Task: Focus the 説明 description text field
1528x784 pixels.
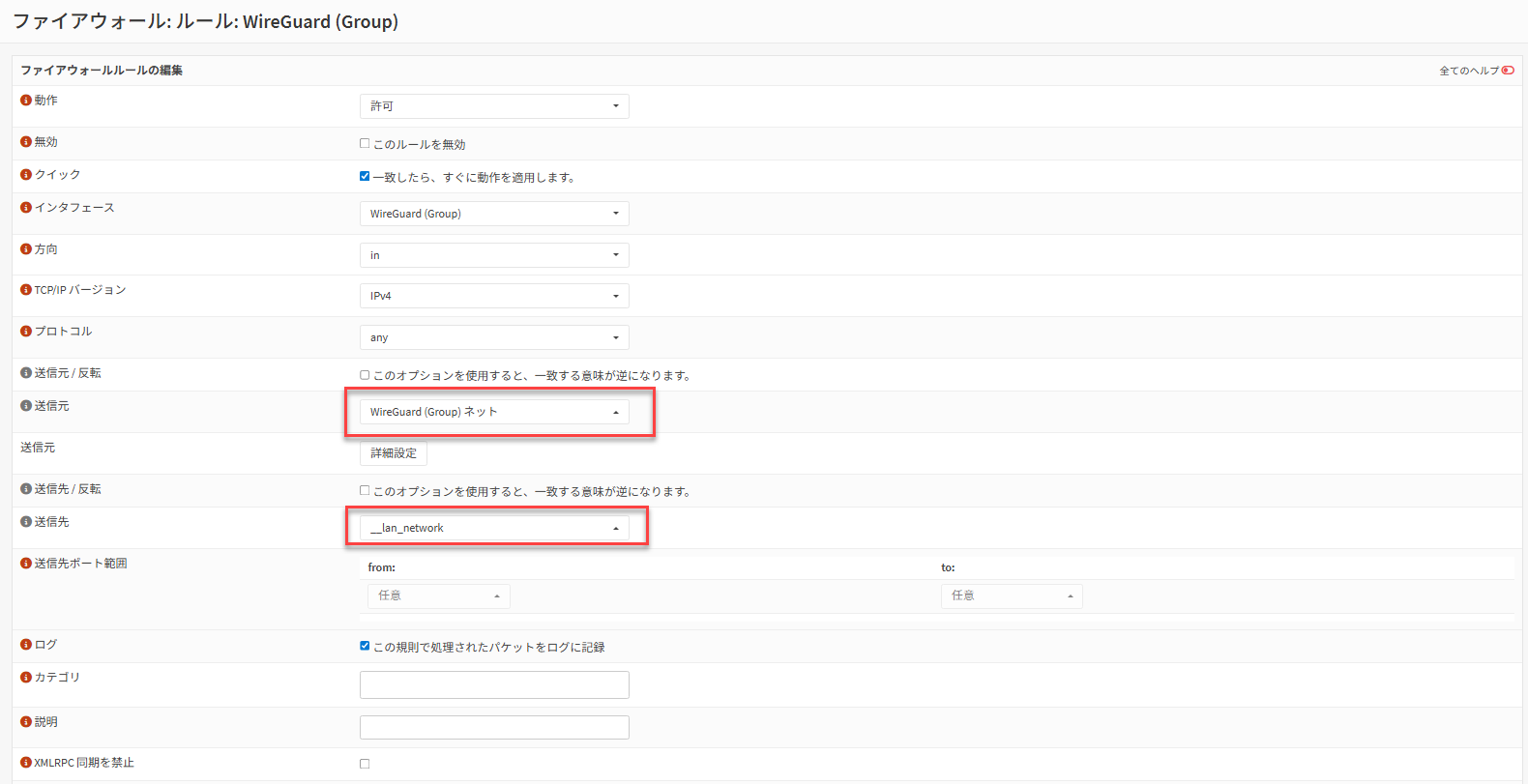Action: click(x=494, y=727)
